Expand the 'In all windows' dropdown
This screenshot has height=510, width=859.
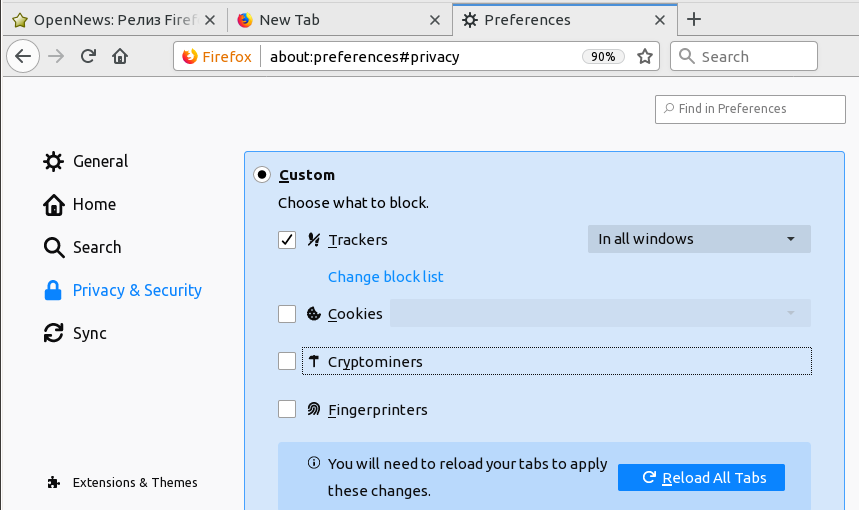(699, 240)
